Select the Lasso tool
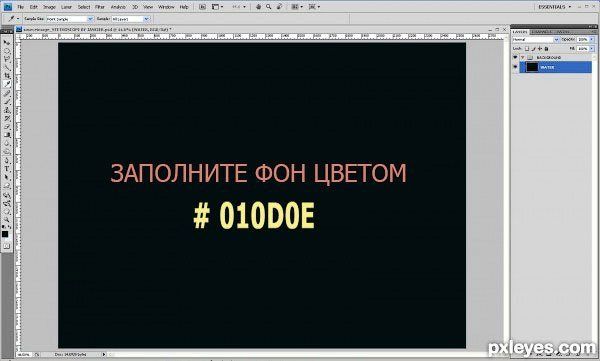The image size is (600, 361). 7,59
